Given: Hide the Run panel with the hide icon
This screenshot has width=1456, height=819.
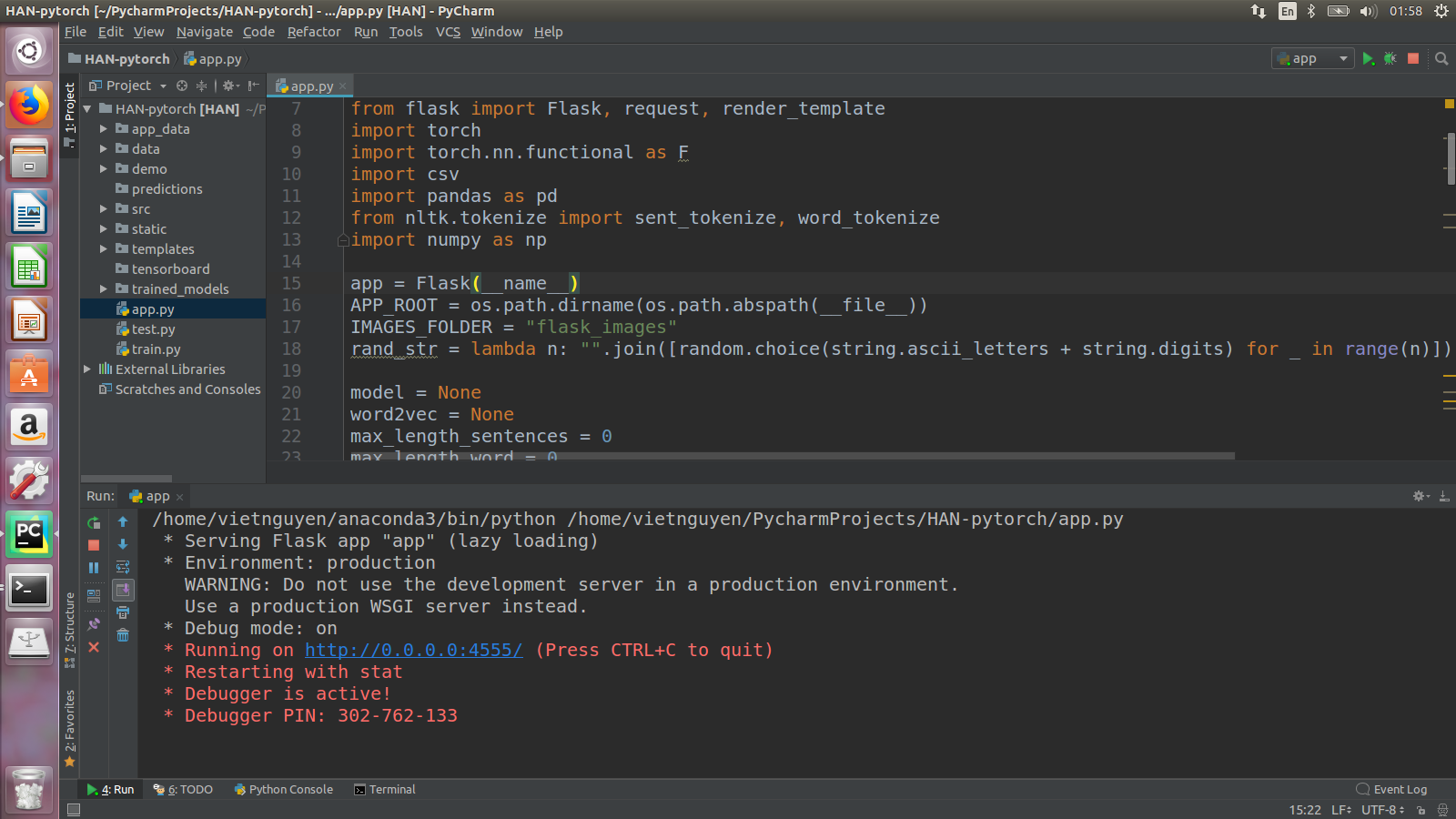Looking at the screenshot, I should point(1444,496).
